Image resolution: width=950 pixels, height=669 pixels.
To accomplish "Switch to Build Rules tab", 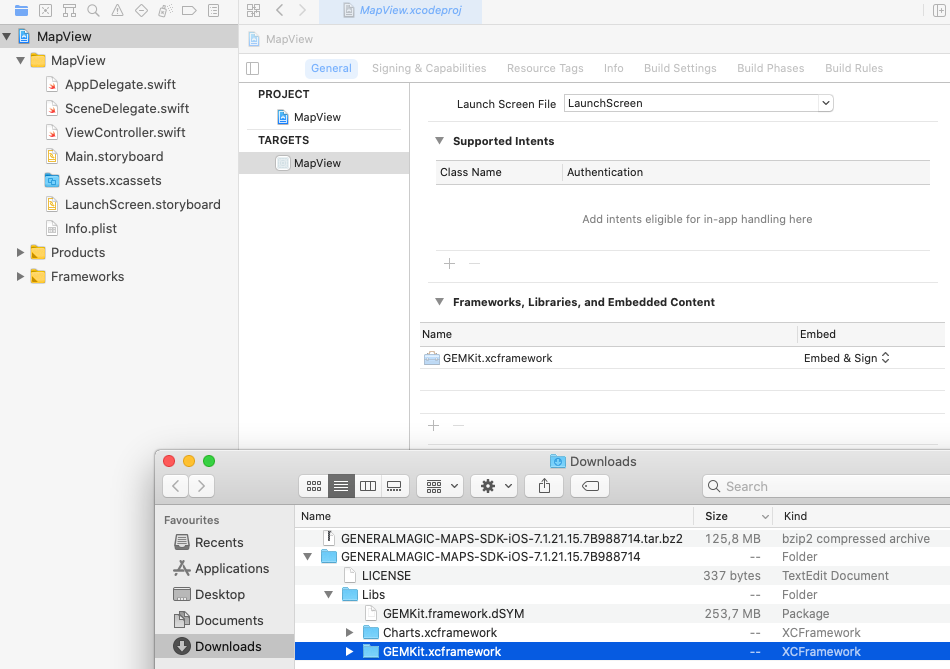I will coord(854,68).
